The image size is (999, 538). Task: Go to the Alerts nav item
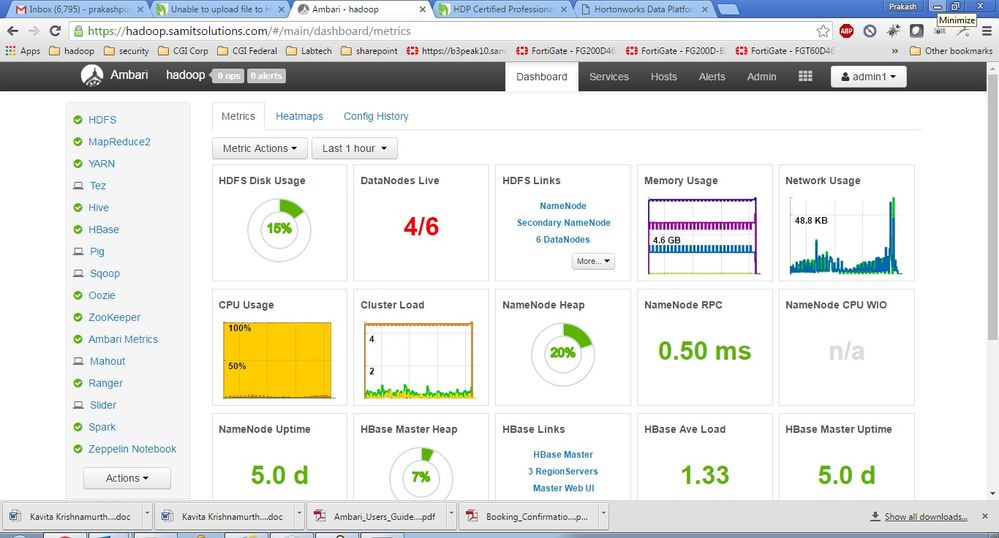[712, 76]
